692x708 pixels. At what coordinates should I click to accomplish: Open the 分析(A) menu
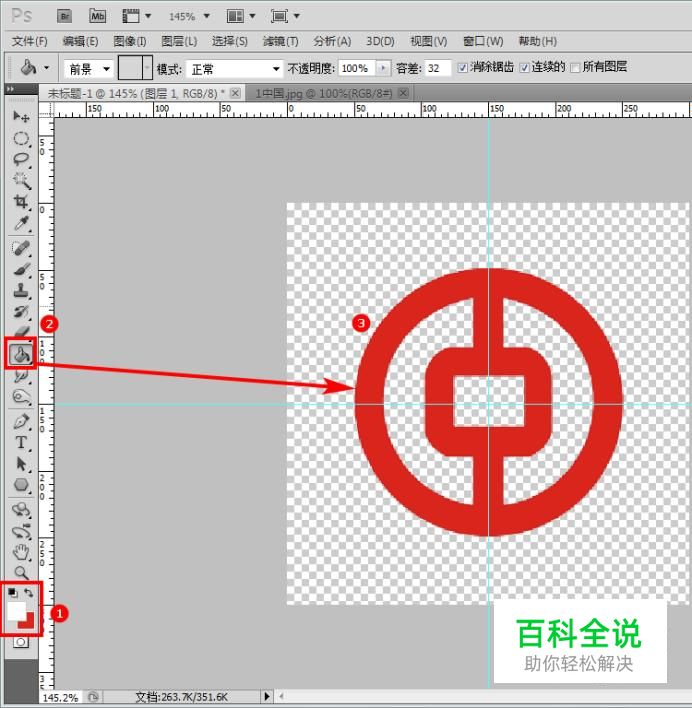[332, 42]
